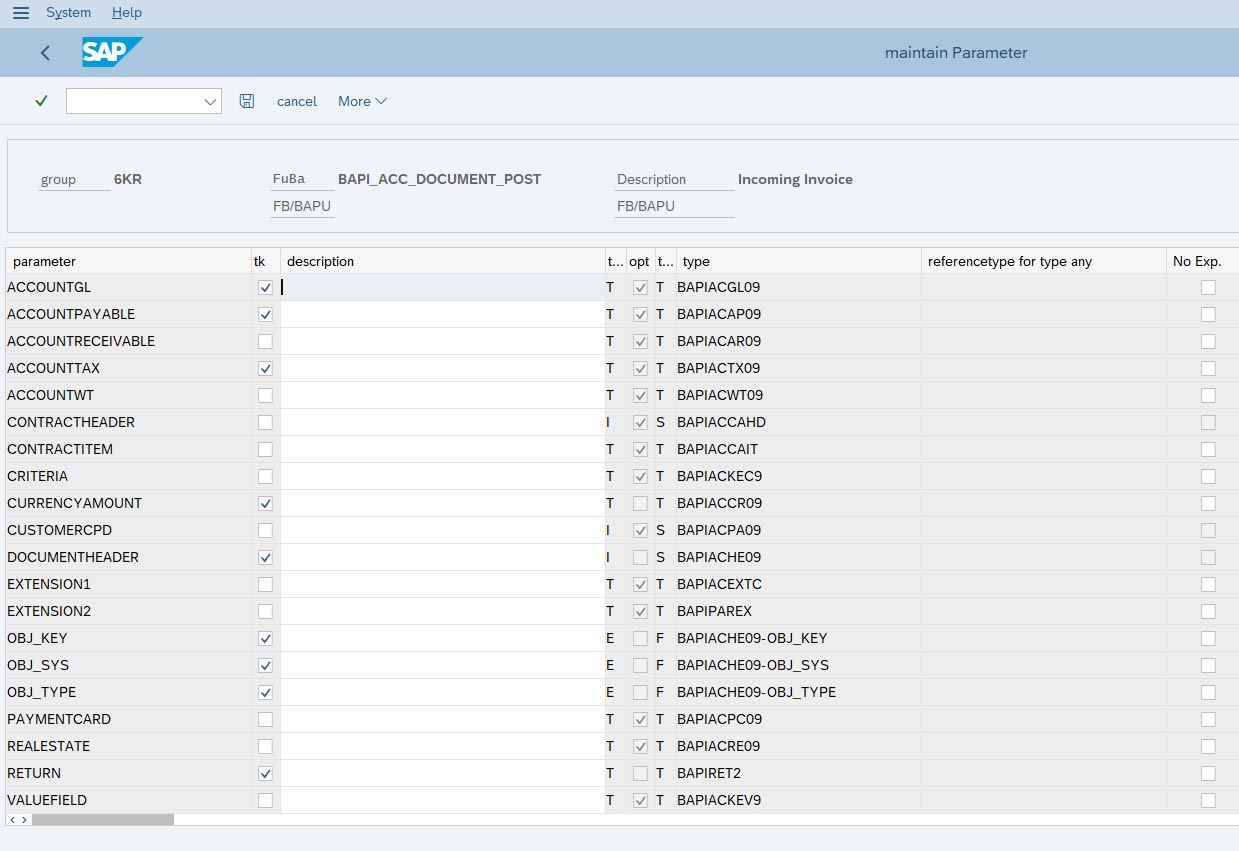Open the Help menu
Screen dimensions: 1239x851
[x=127, y=13]
